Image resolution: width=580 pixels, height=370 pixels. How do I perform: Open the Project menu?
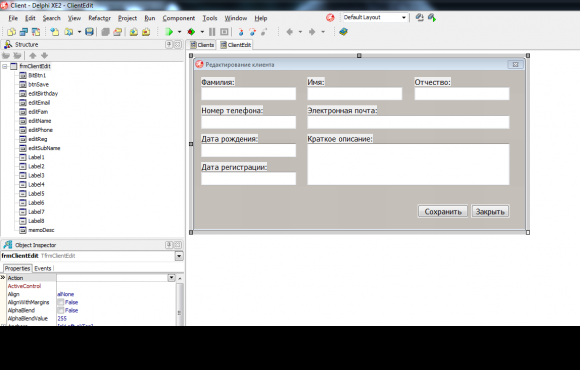127,18
